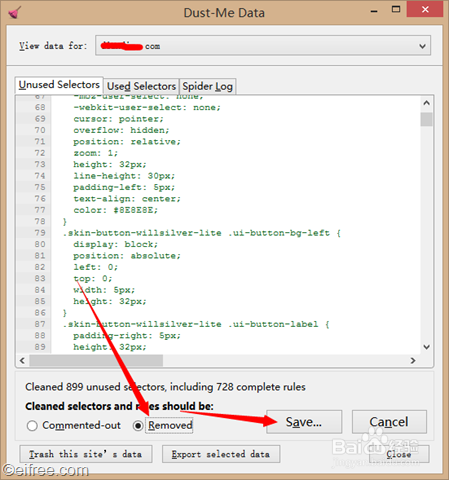
Task: Click the line 'color: #8E8E8E;'
Action: tap(115, 210)
